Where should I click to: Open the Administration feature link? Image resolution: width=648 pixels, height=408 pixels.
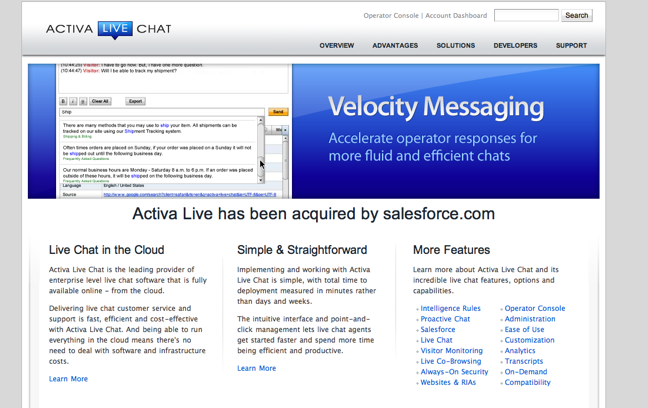(x=530, y=319)
